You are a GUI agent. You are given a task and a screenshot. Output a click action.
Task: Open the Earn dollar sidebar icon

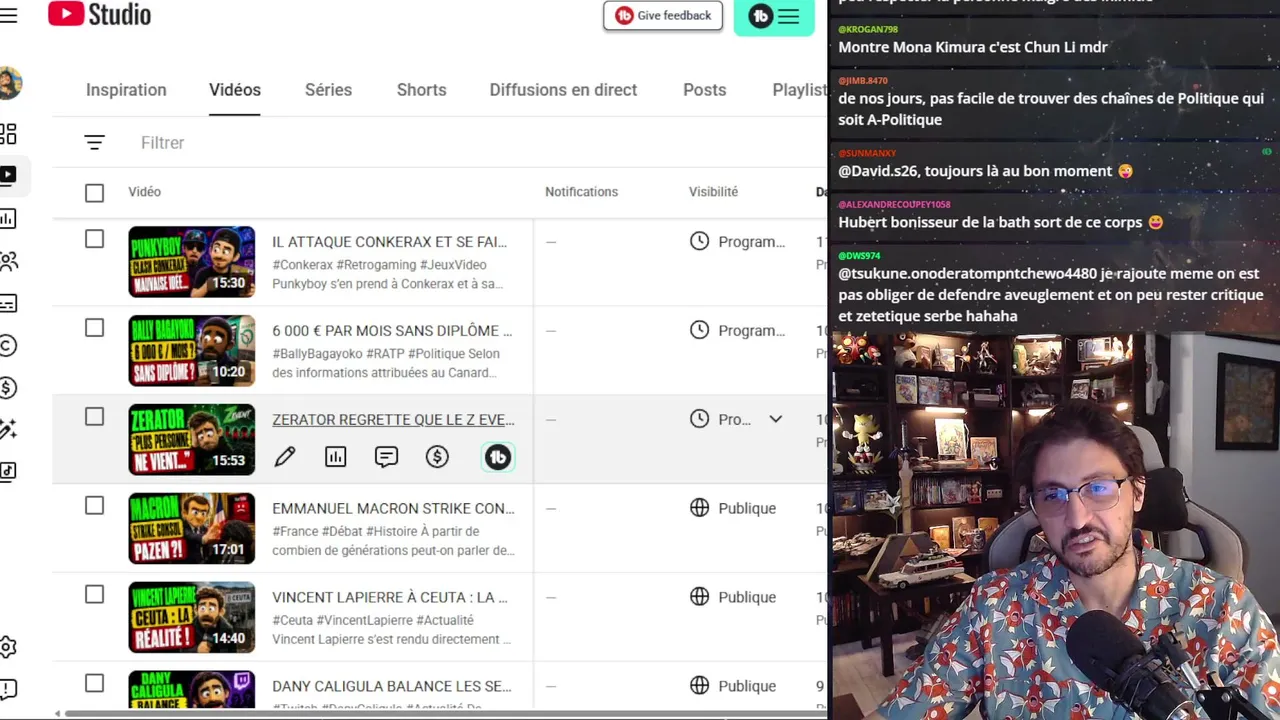[x=8, y=388]
